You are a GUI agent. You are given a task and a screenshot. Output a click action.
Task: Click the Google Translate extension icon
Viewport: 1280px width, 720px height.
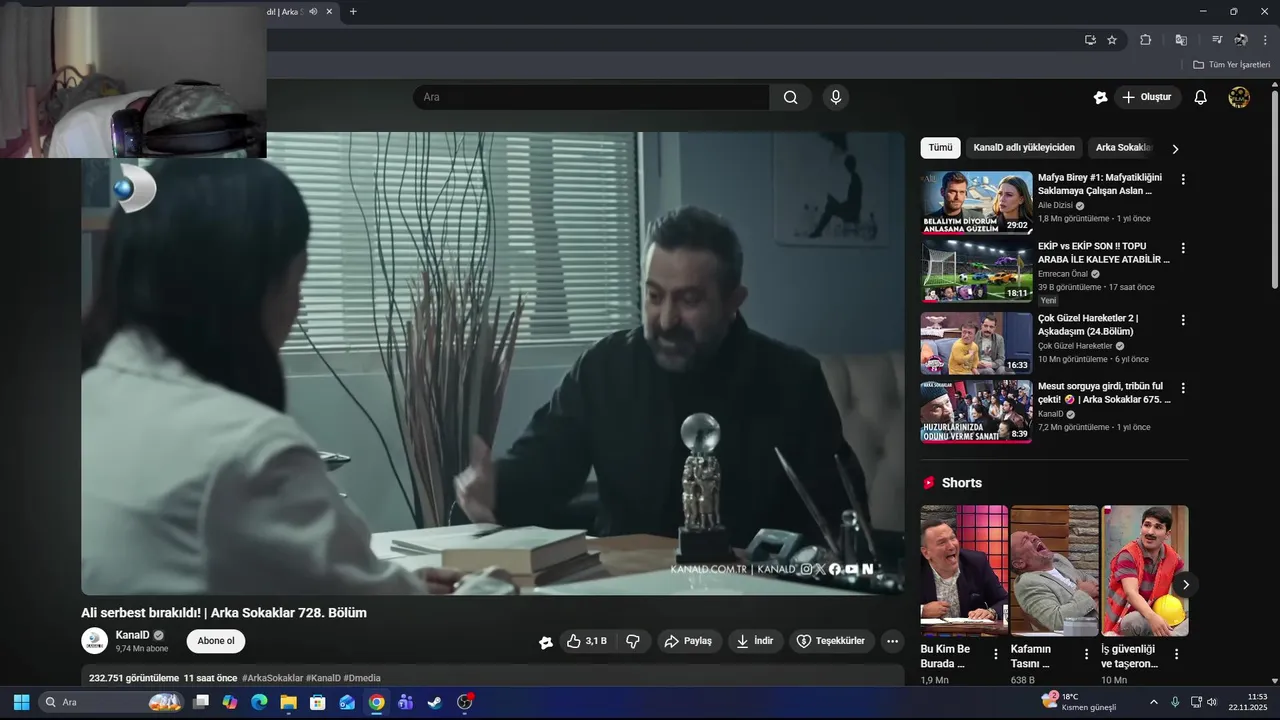coord(1181,40)
